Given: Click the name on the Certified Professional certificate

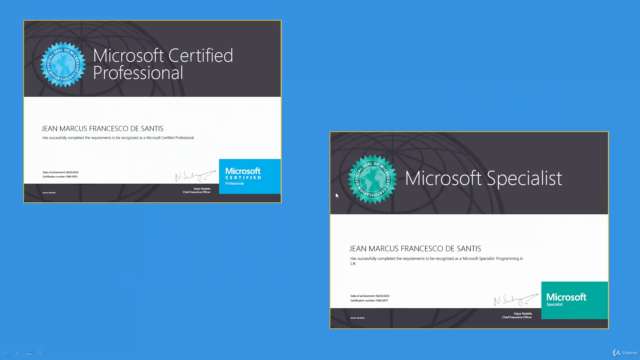Looking at the screenshot, I should point(102,129).
